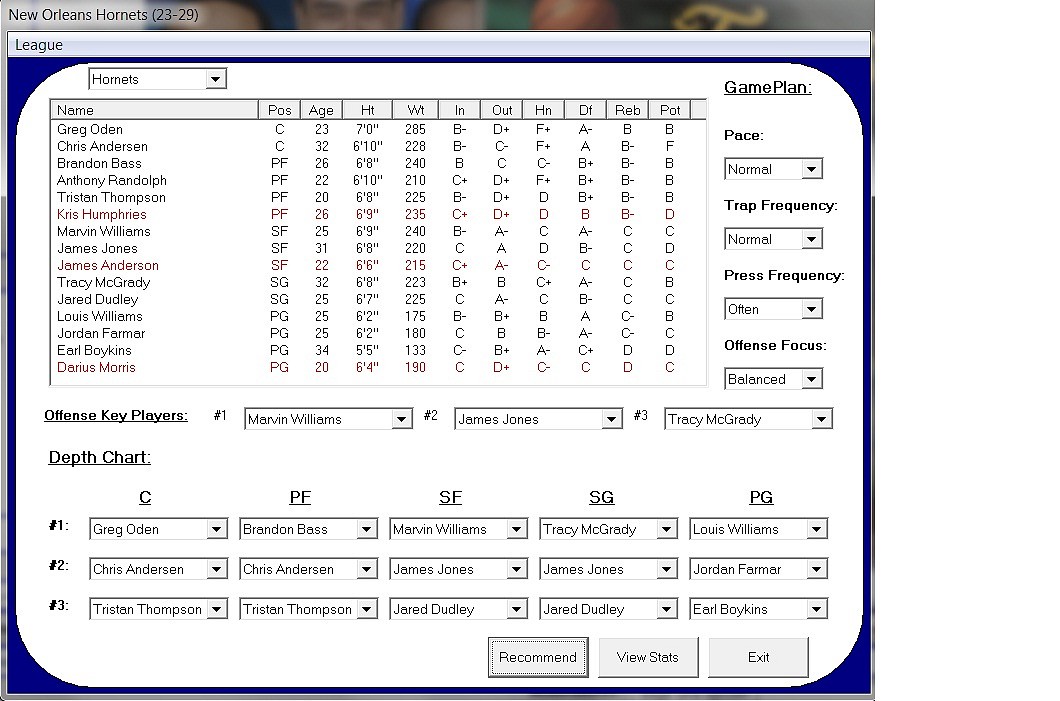The height and width of the screenshot is (701, 1060).
Task: Select Brandon Bass roster row
Action: tap(379, 163)
